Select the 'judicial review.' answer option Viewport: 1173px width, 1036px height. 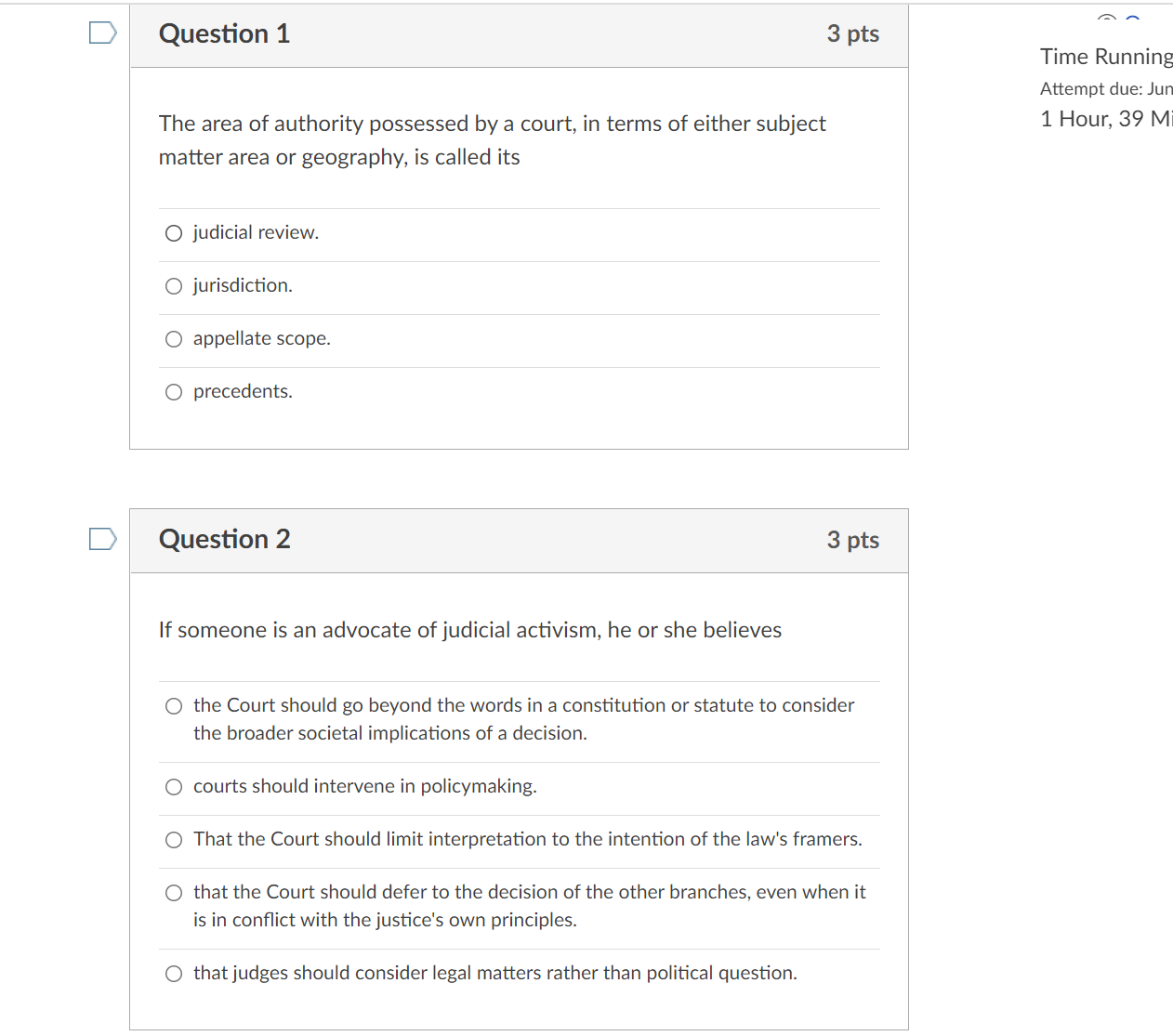click(174, 233)
